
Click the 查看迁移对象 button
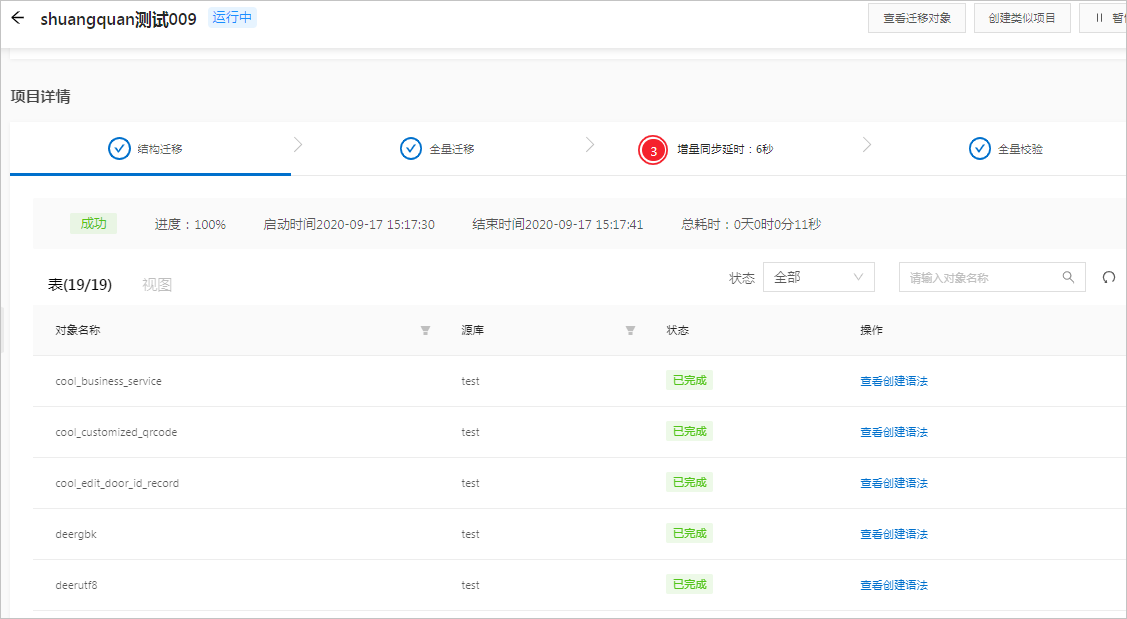pyautogui.click(x=916, y=17)
